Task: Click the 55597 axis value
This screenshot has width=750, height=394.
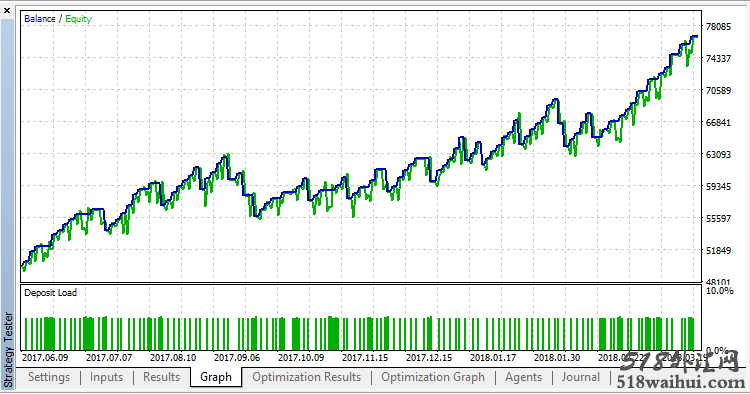Action: pyautogui.click(x=718, y=219)
